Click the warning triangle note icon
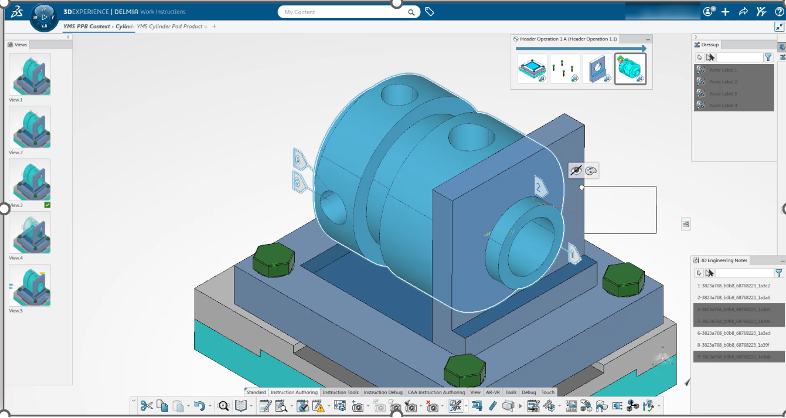The image size is (786, 418). pos(318,406)
